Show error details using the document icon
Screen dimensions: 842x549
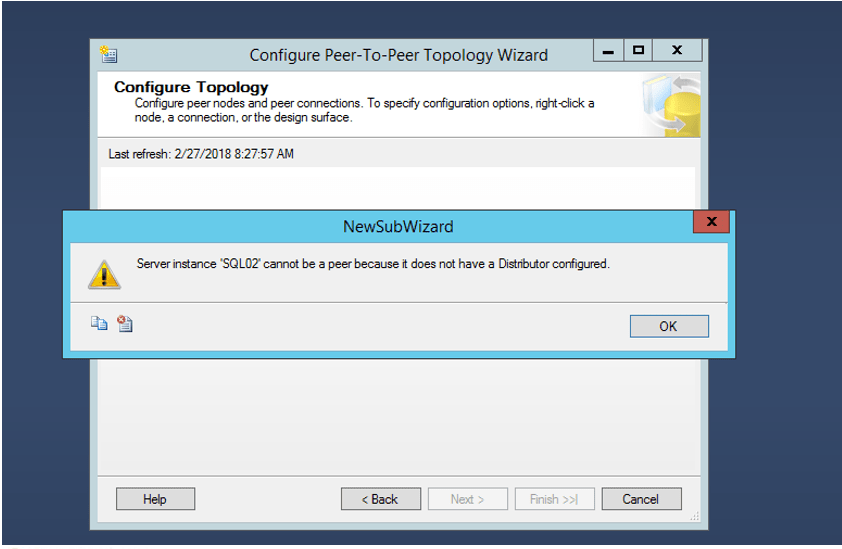[x=125, y=323]
